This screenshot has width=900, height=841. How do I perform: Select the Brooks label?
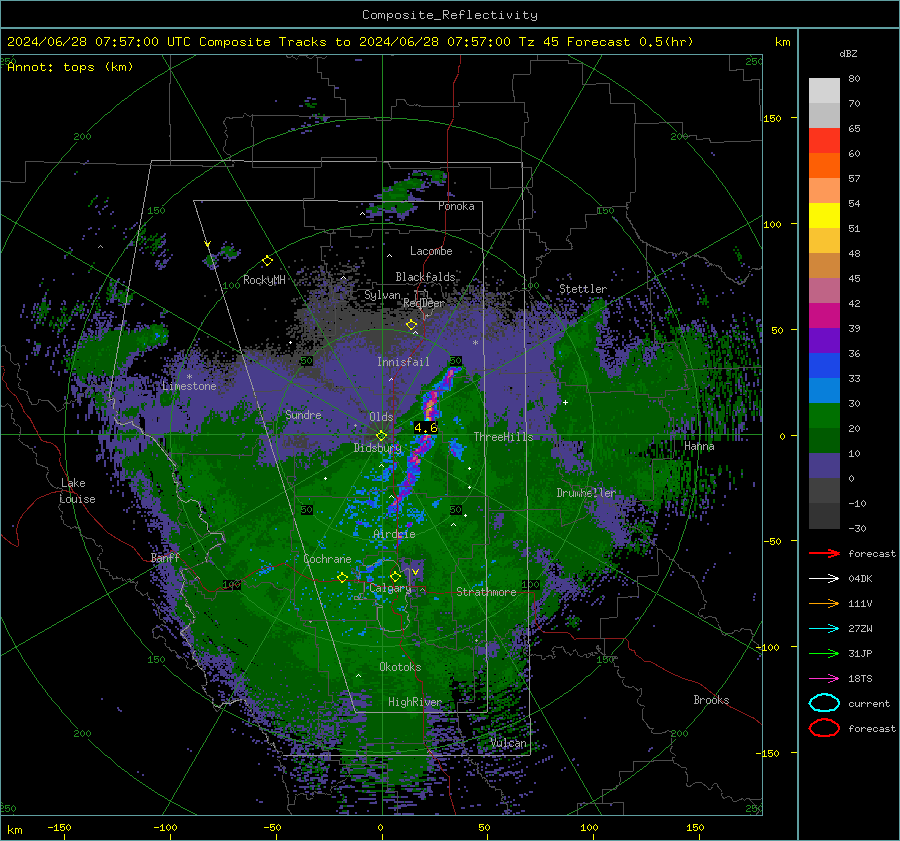click(x=711, y=700)
